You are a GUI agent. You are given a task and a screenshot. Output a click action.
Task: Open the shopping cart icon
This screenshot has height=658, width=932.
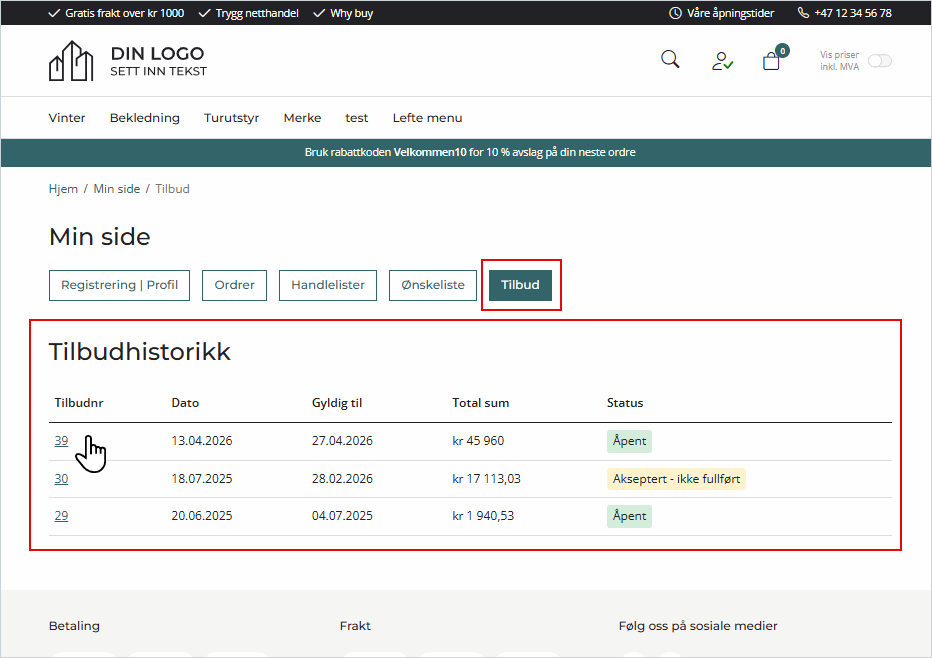point(771,61)
